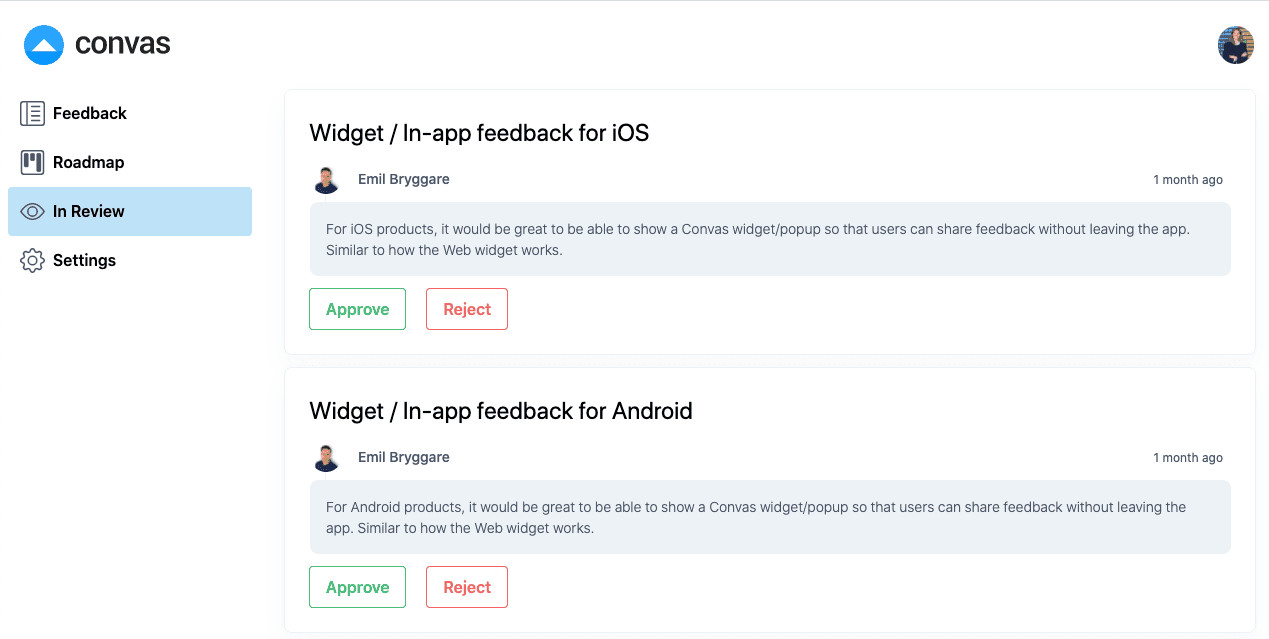
Task: Click the Convas logo icon
Action: (44, 45)
